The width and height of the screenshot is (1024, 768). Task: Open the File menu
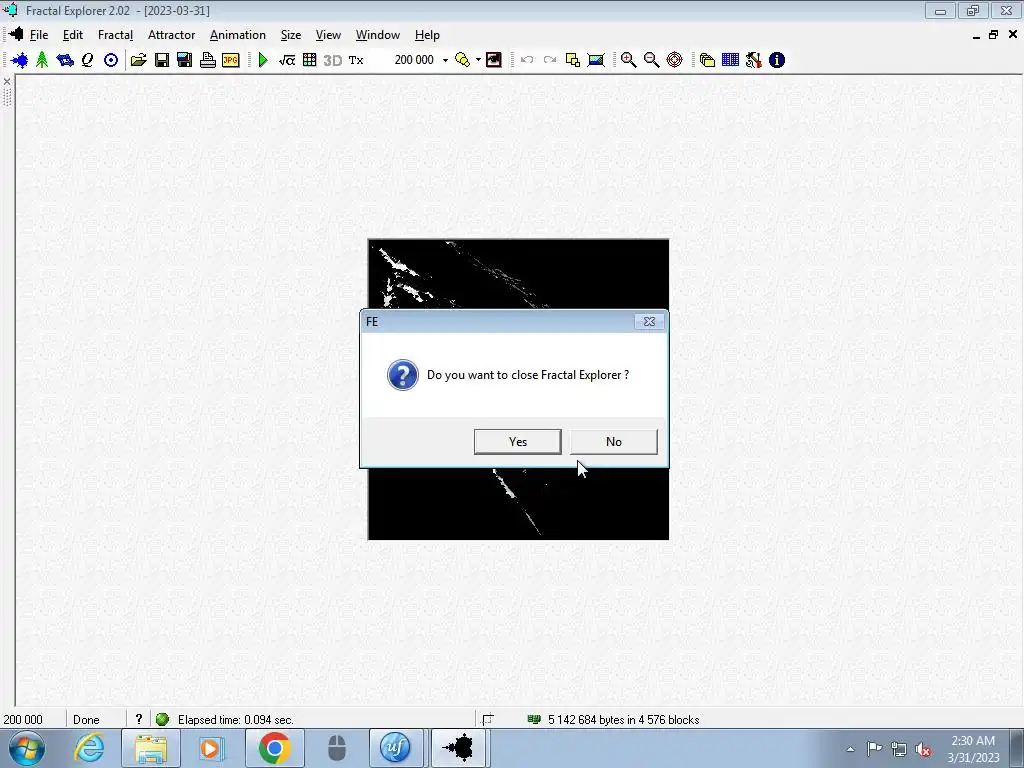pos(39,35)
